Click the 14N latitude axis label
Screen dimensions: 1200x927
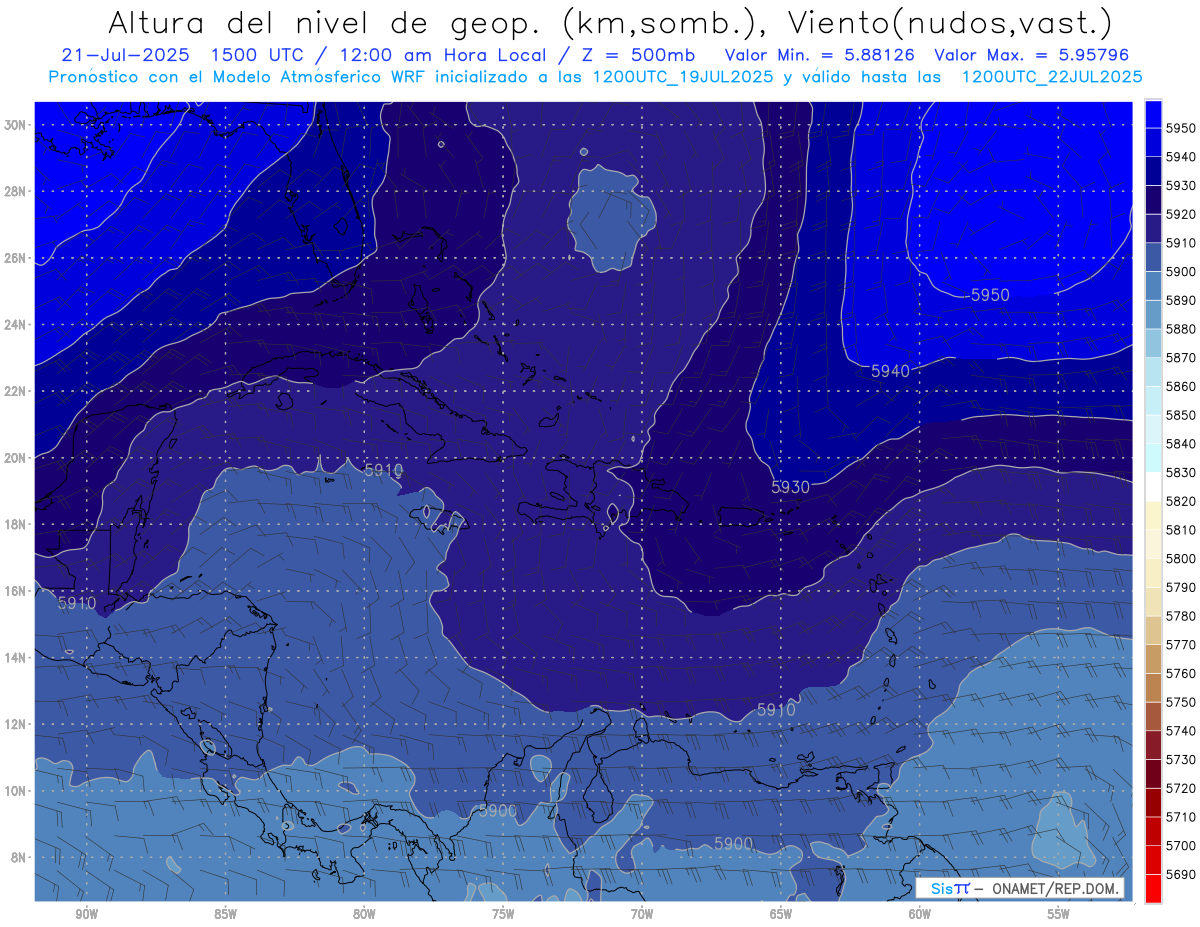coord(15,658)
